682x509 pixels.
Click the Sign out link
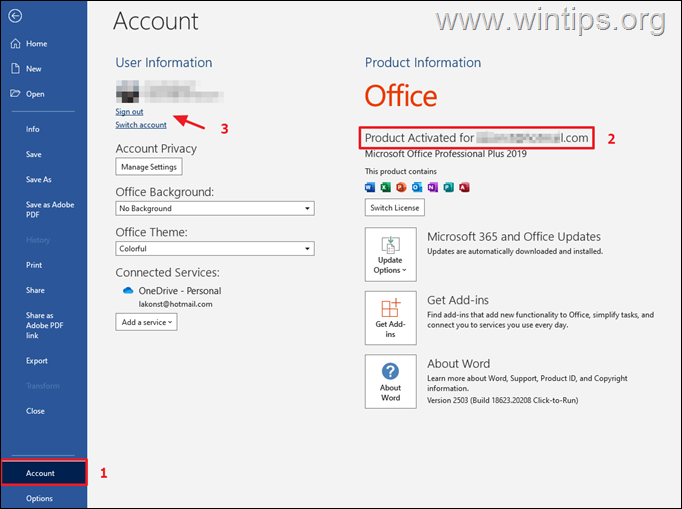tap(129, 112)
